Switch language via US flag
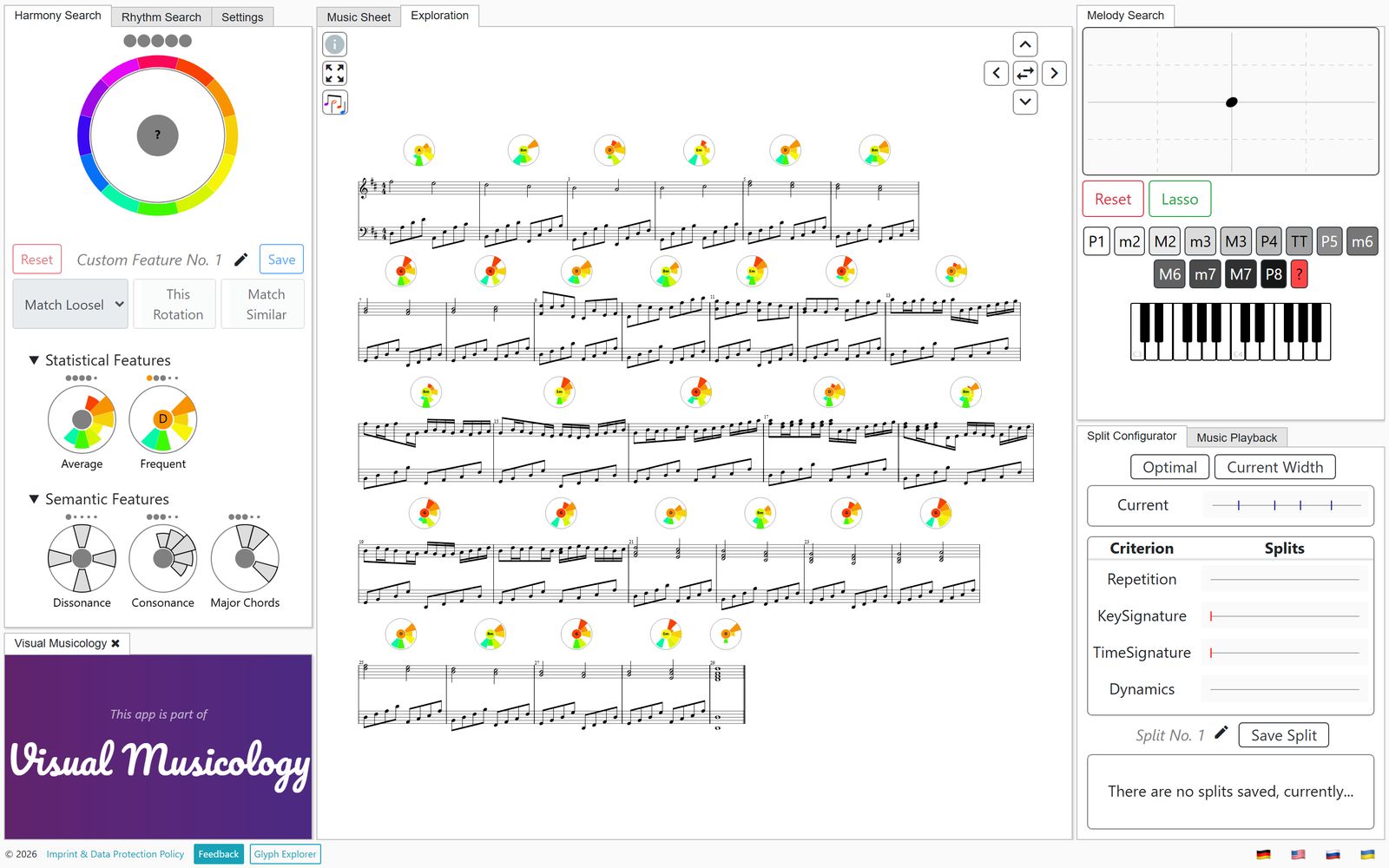The width and height of the screenshot is (1389, 868). pyautogui.click(x=1298, y=854)
